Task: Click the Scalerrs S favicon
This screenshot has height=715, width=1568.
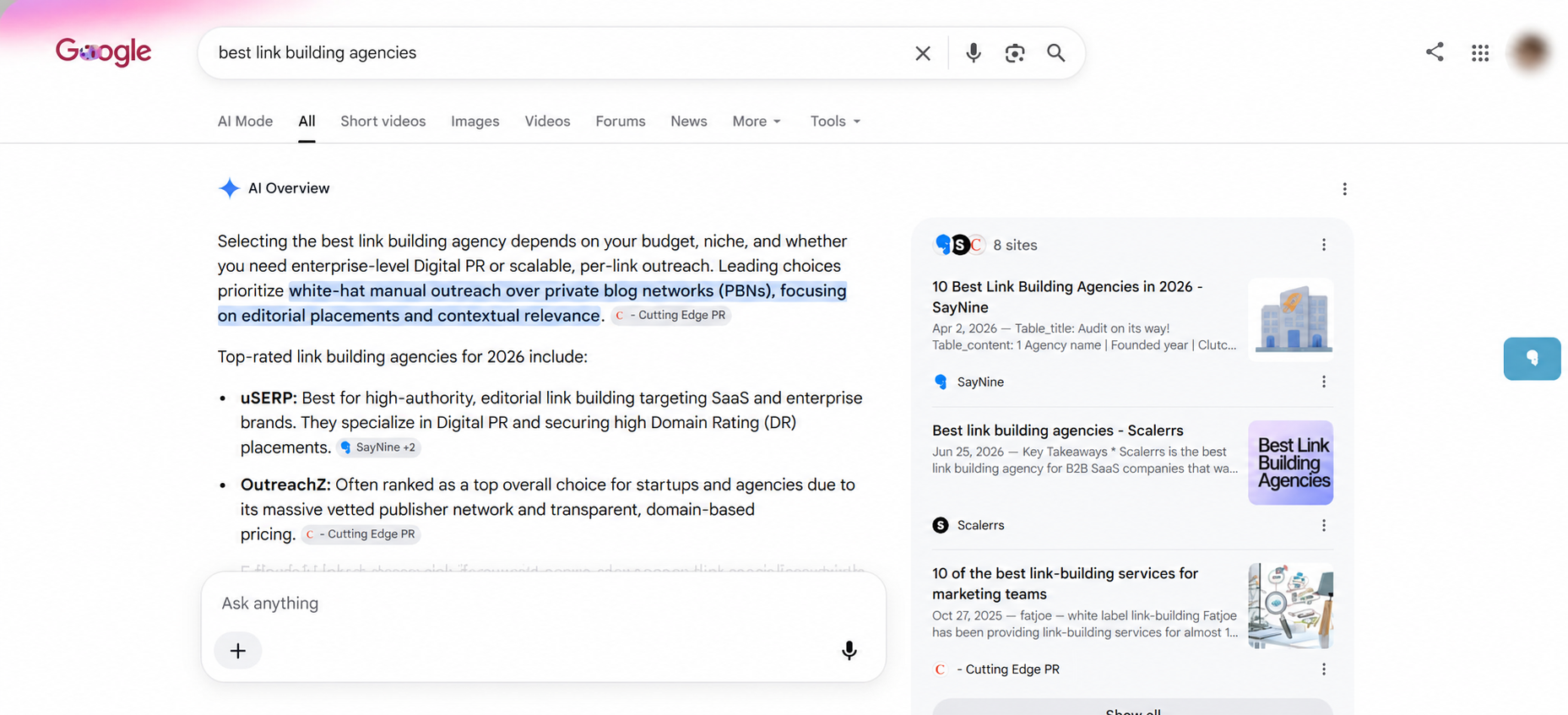Action: tap(941, 525)
